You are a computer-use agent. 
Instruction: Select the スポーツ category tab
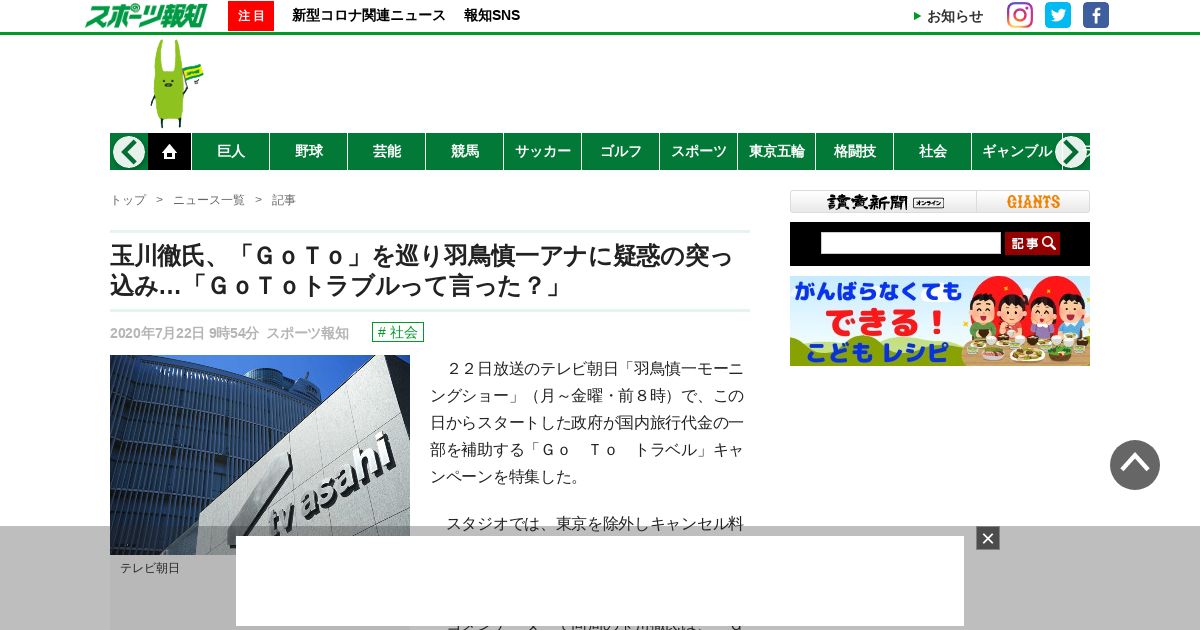699,151
